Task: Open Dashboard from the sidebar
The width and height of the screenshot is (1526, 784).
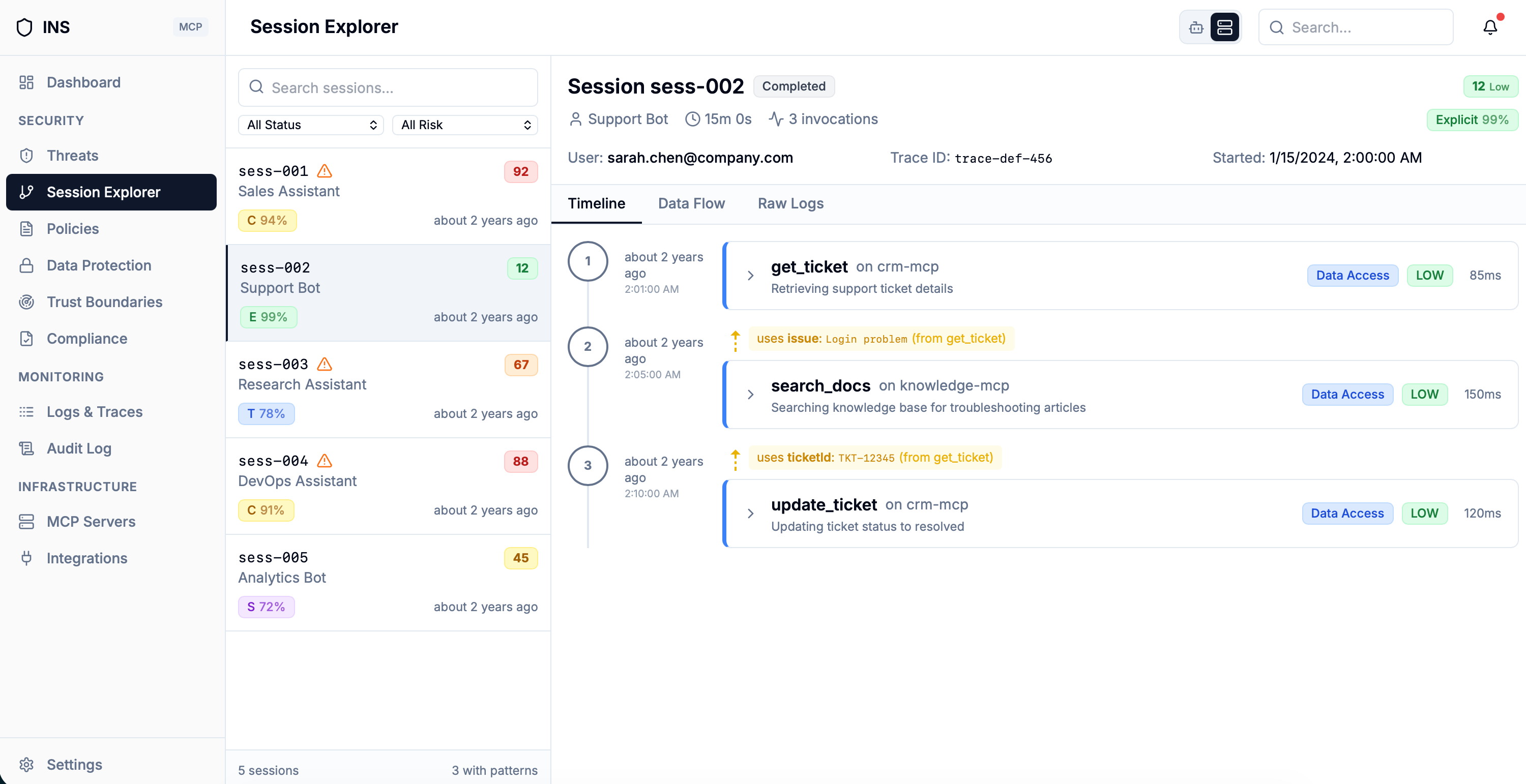Action: (x=111, y=82)
